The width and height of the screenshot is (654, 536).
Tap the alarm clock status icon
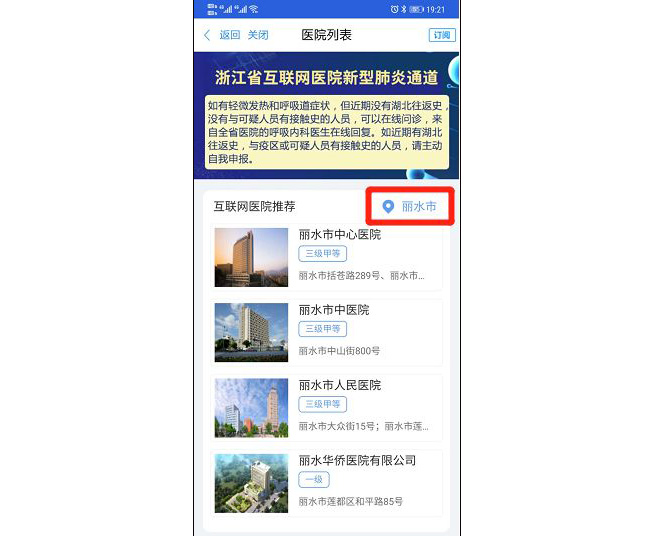pos(395,9)
